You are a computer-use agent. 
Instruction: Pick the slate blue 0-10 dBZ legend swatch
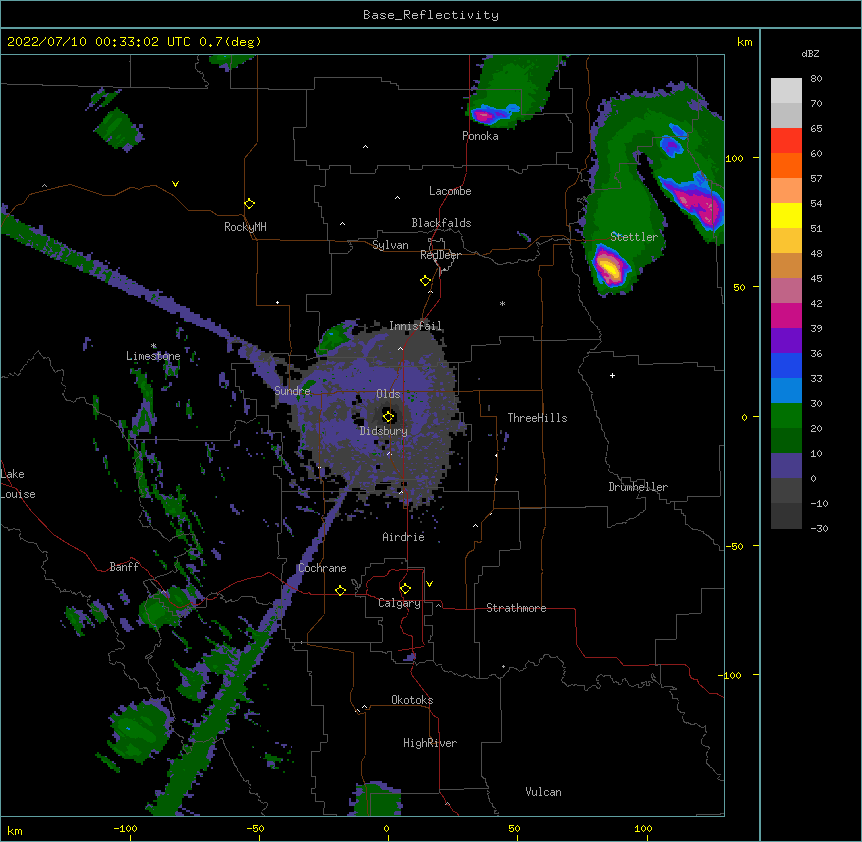click(786, 466)
